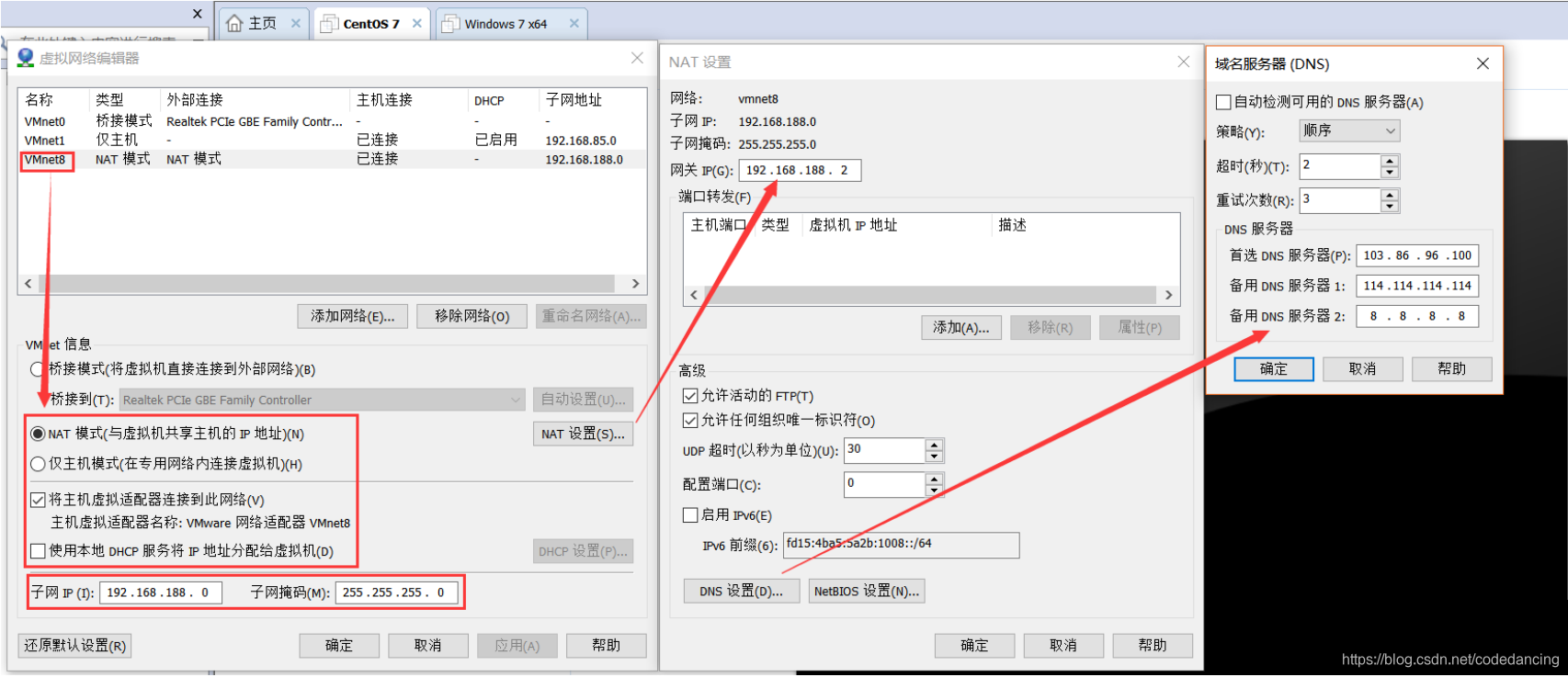Click 备用 DNS 服务器 2 field
Image resolution: width=1568 pixels, height=677 pixels.
point(1417,316)
